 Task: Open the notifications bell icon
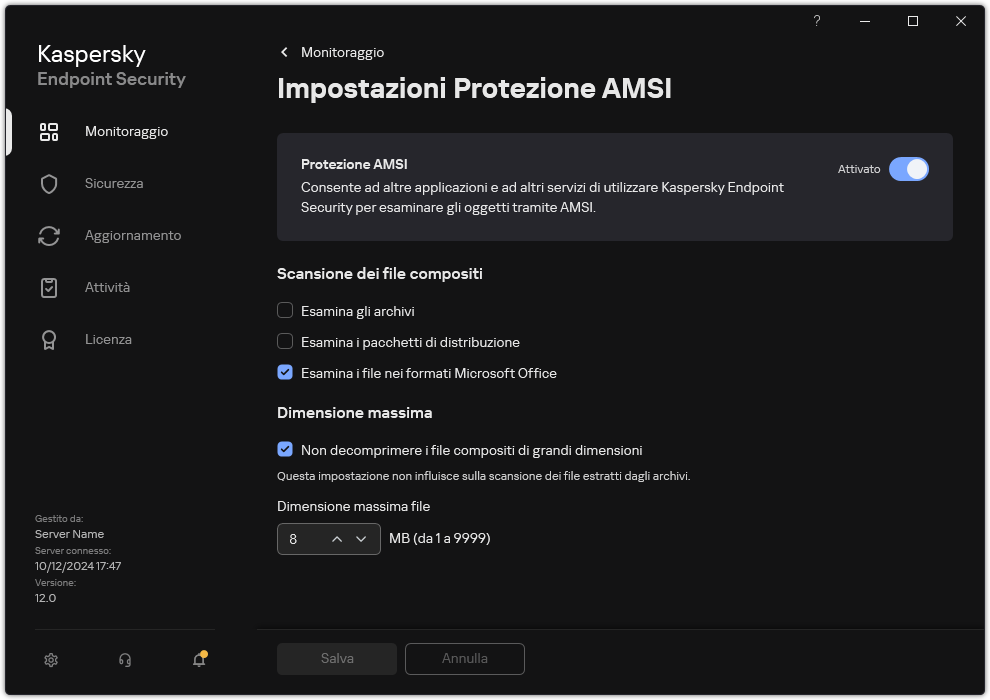pyautogui.click(x=198, y=659)
